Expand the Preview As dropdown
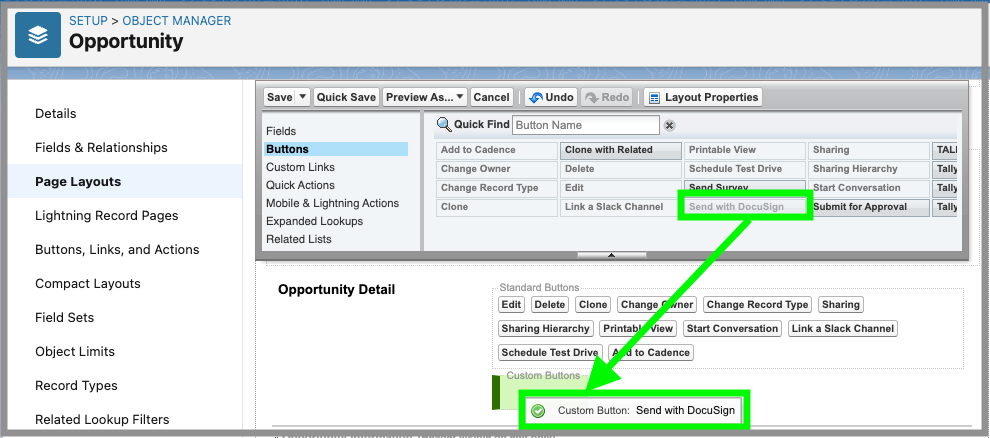 click(459, 97)
